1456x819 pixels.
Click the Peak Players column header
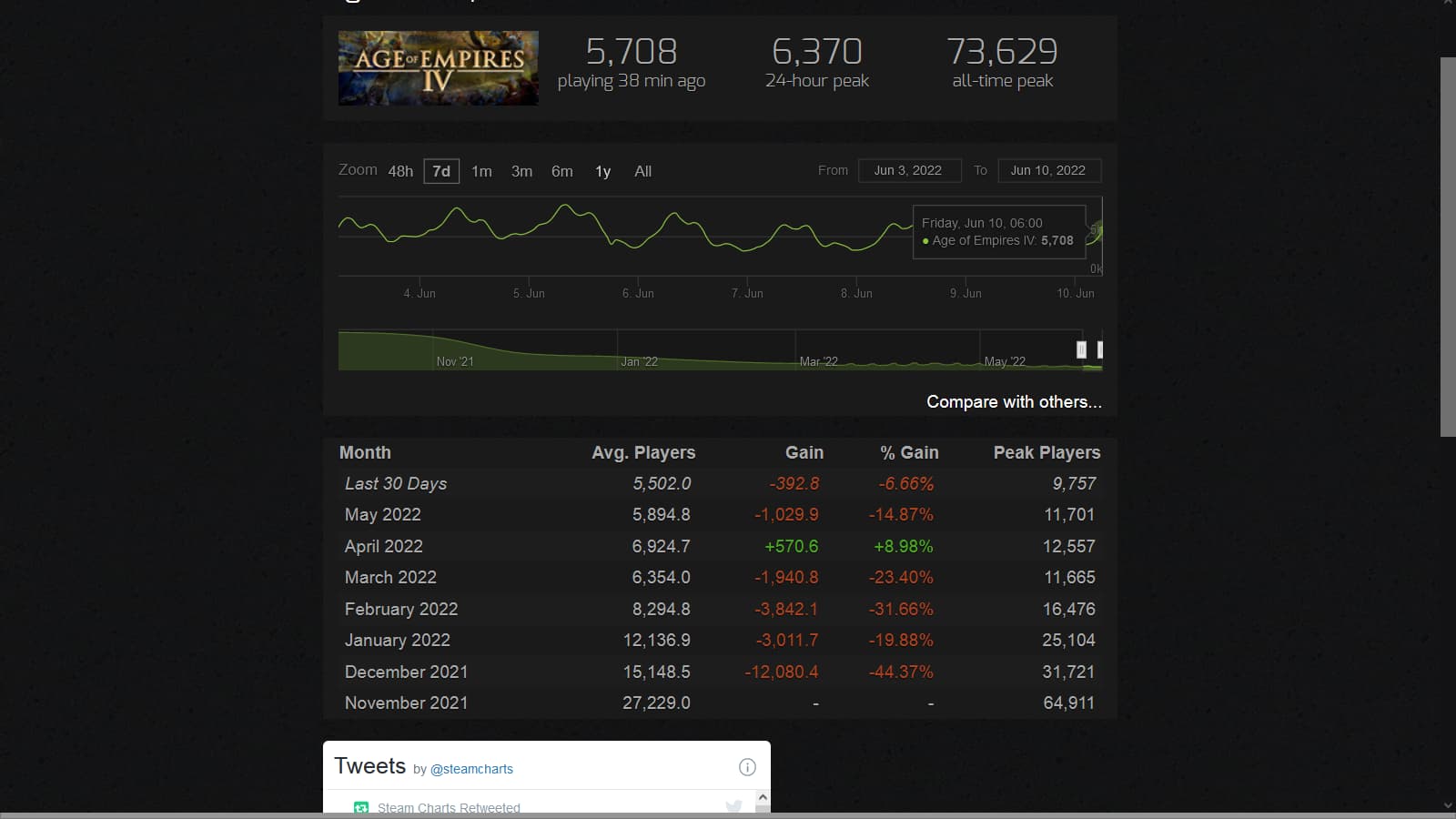point(1046,452)
